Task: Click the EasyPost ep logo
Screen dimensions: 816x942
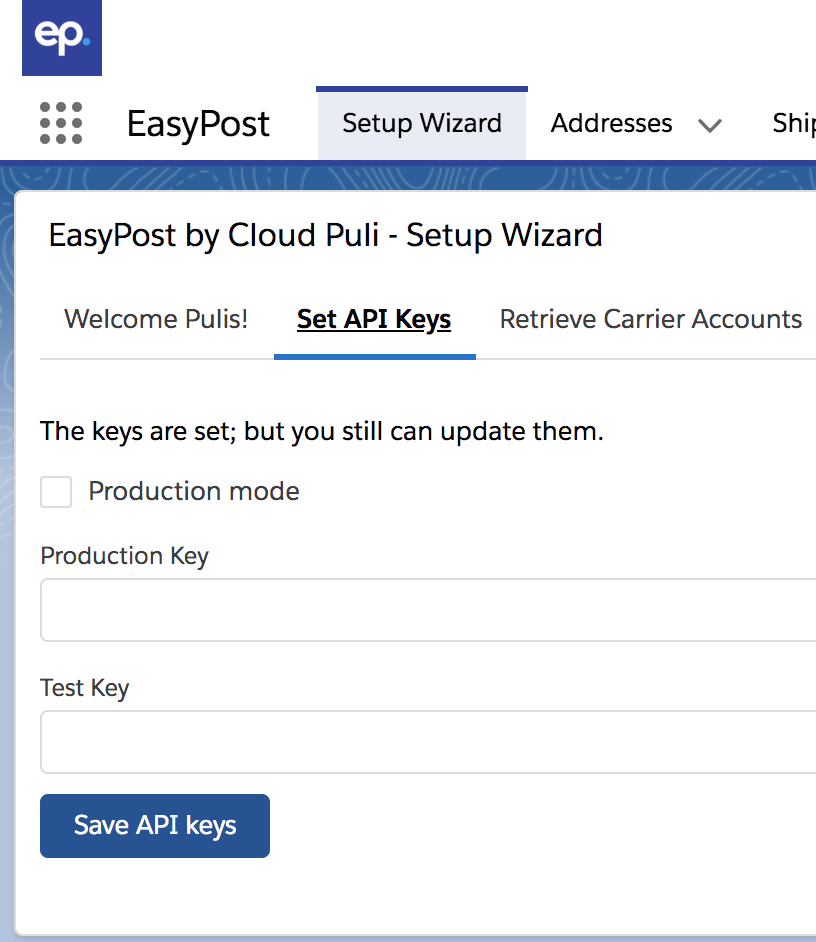Action: (62, 38)
